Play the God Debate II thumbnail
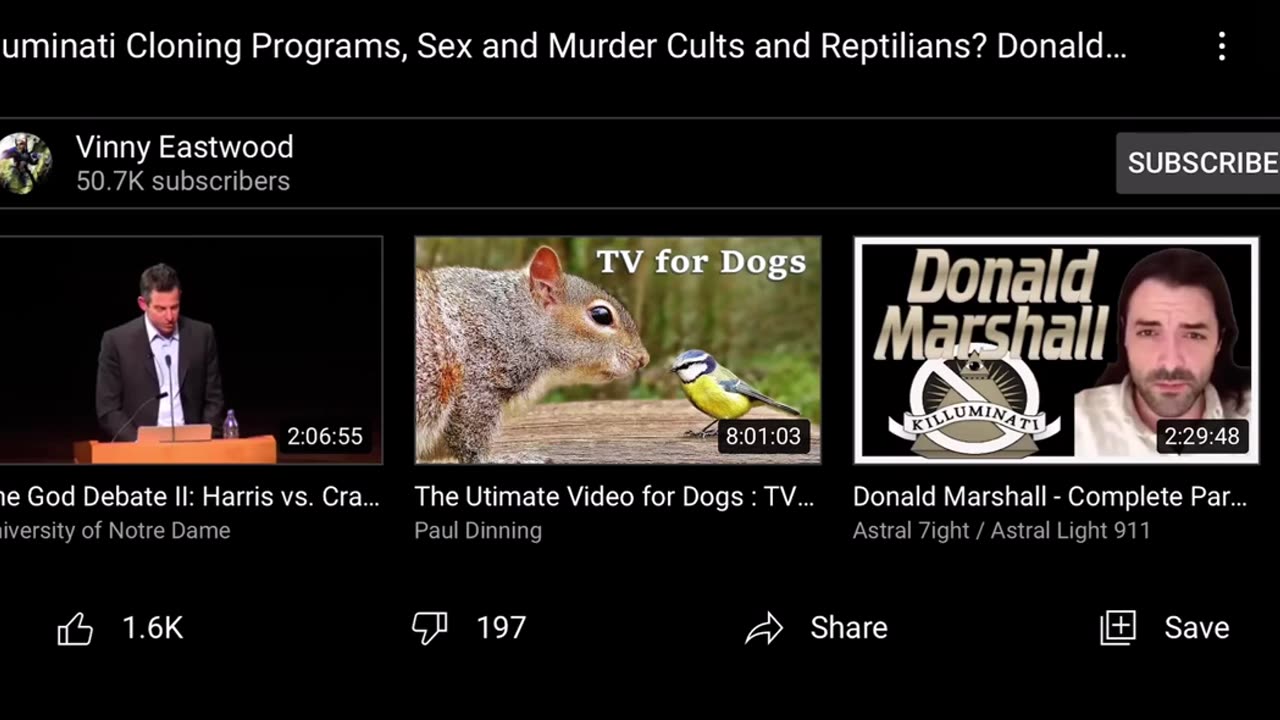1280x720 pixels. pyautogui.click(x=191, y=350)
